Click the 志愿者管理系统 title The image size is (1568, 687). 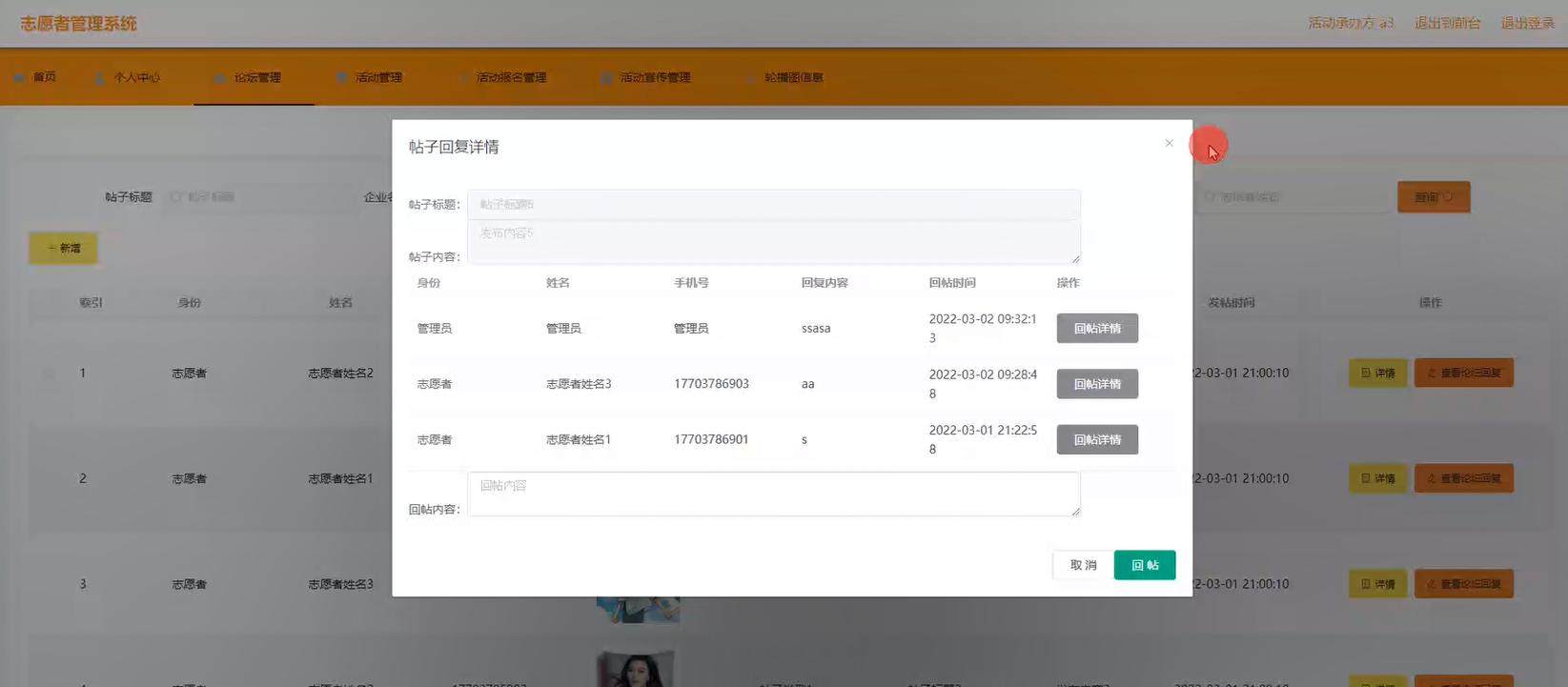click(x=78, y=24)
